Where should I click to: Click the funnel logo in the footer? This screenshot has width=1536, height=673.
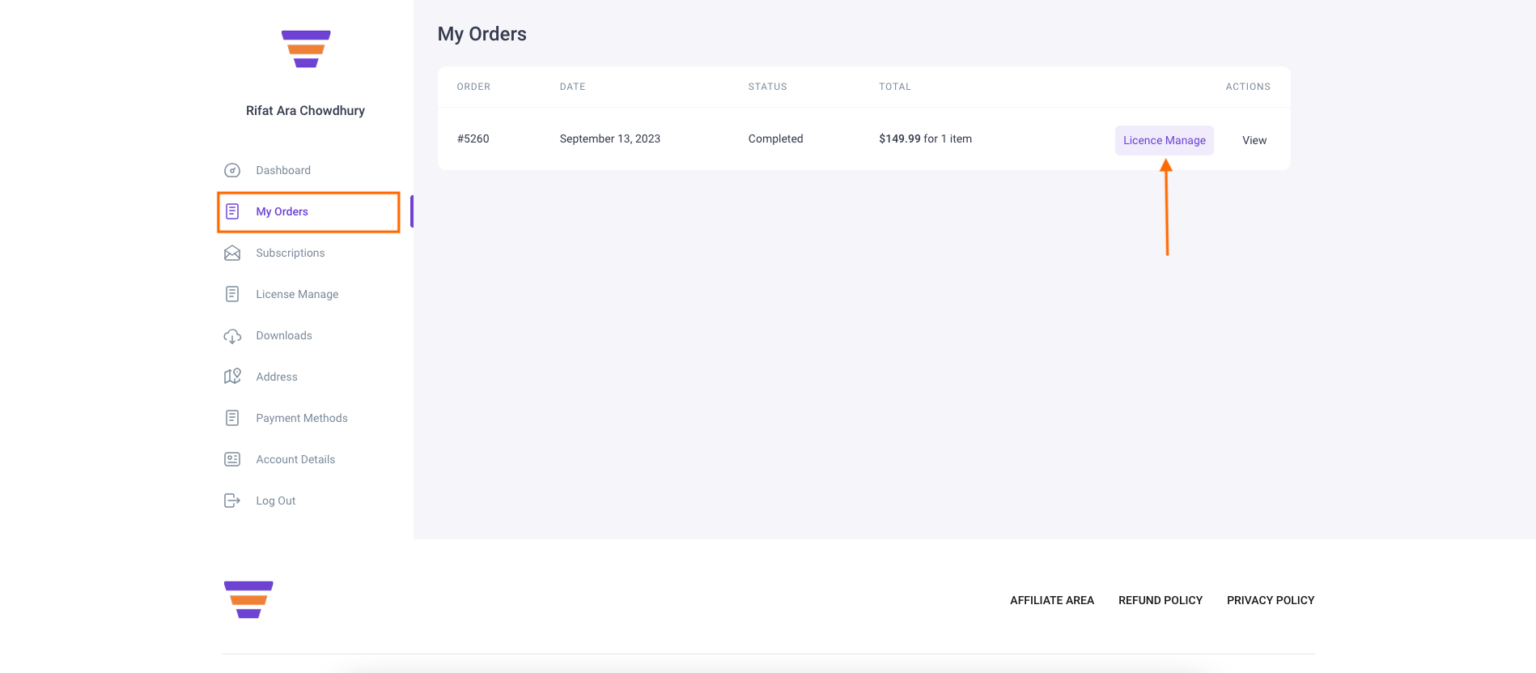click(248, 599)
